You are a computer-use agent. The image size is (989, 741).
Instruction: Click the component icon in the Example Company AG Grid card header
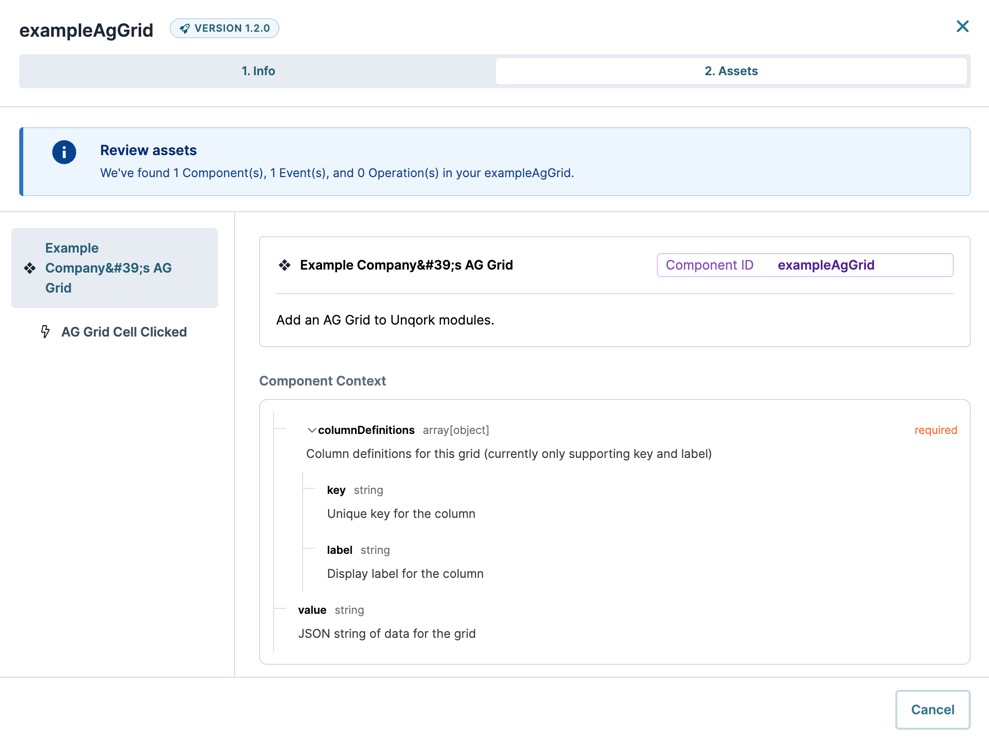coord(284,265)
